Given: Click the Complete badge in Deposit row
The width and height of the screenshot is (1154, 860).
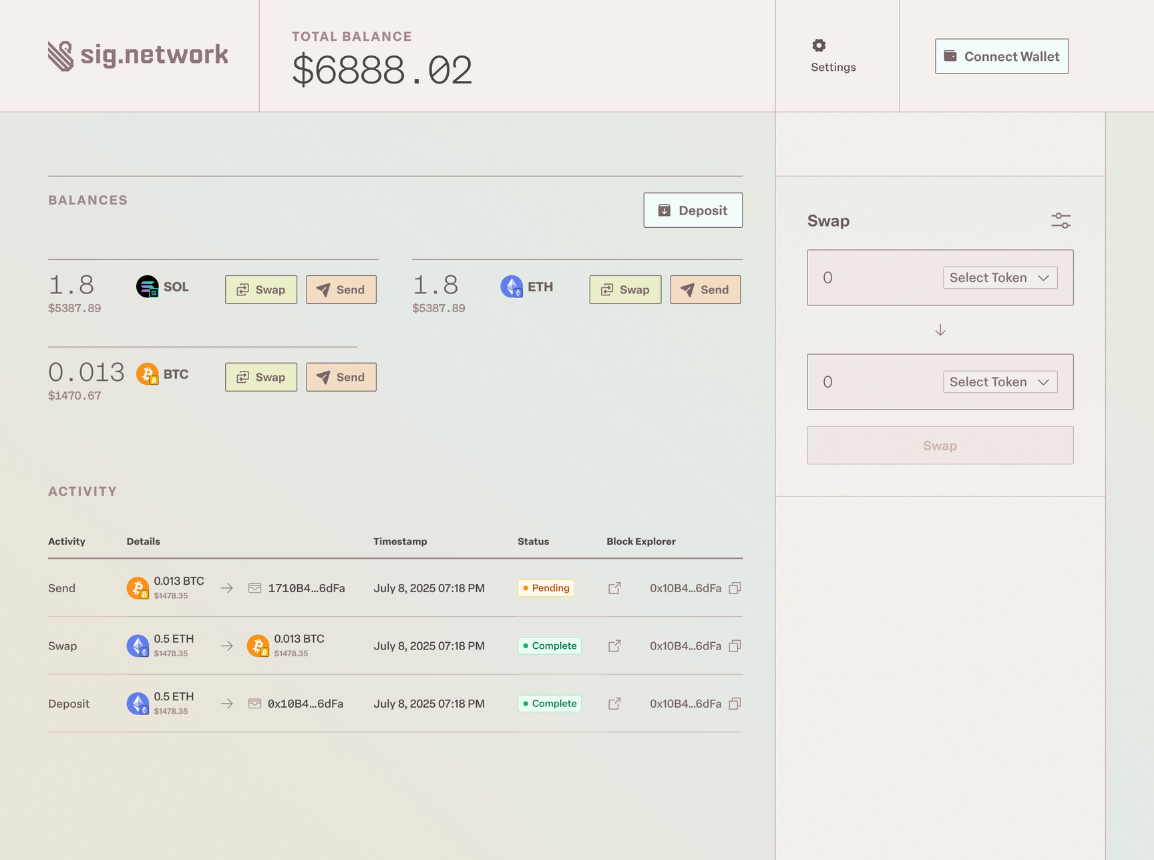Looking at the screenshot, I should click(550, 704).
